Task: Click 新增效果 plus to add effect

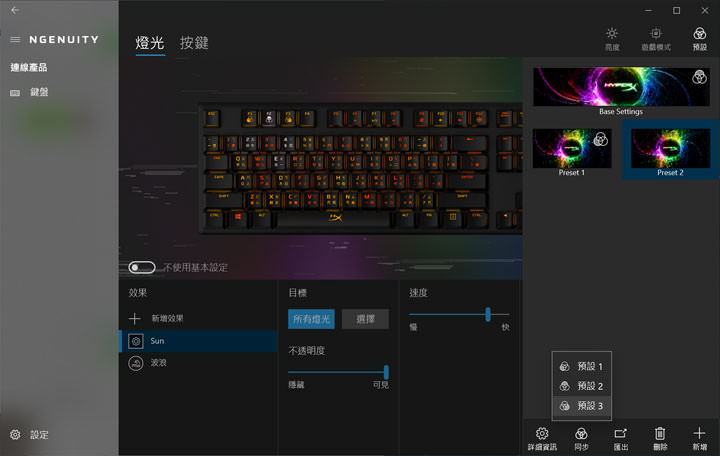Action: pos(135,318)
